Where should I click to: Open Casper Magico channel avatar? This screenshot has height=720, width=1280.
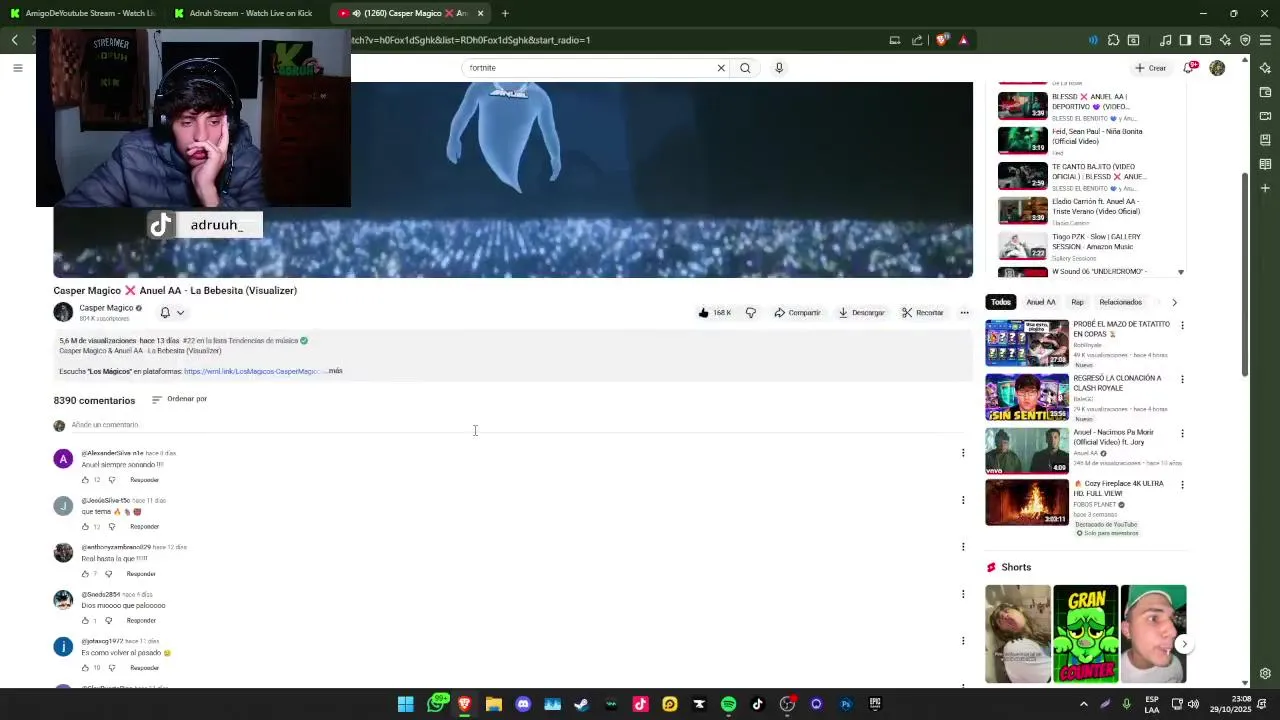coord(63,312)
